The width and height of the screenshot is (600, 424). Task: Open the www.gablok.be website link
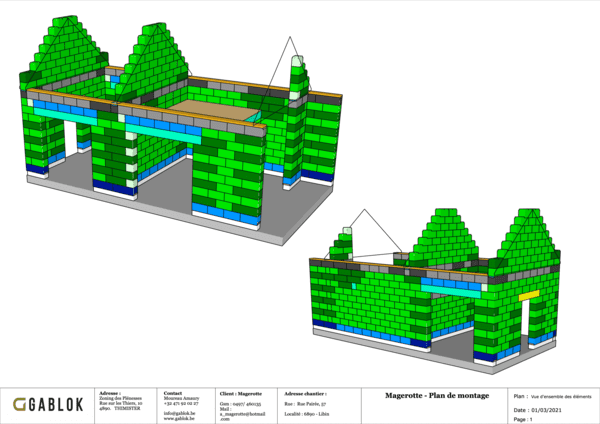point(179,417)
